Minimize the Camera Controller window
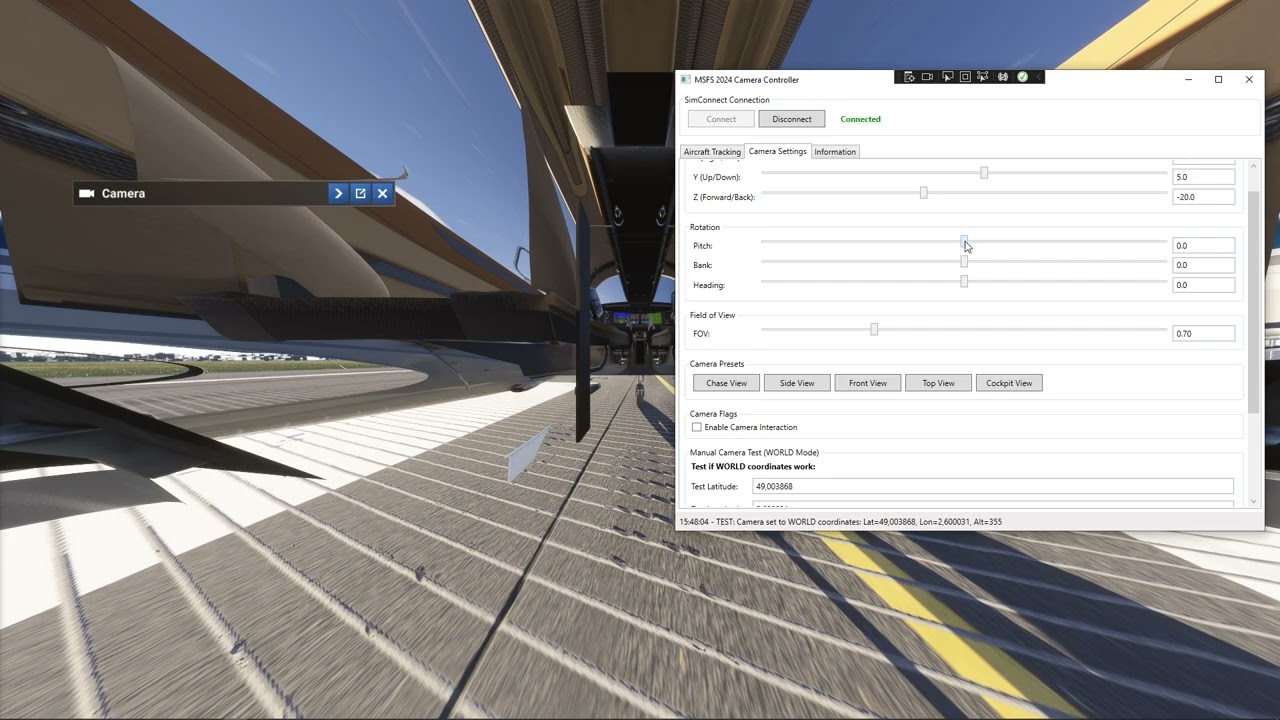Viewport: 1280px width, 720px height. pyautogui.click(x=1188, y=80)
